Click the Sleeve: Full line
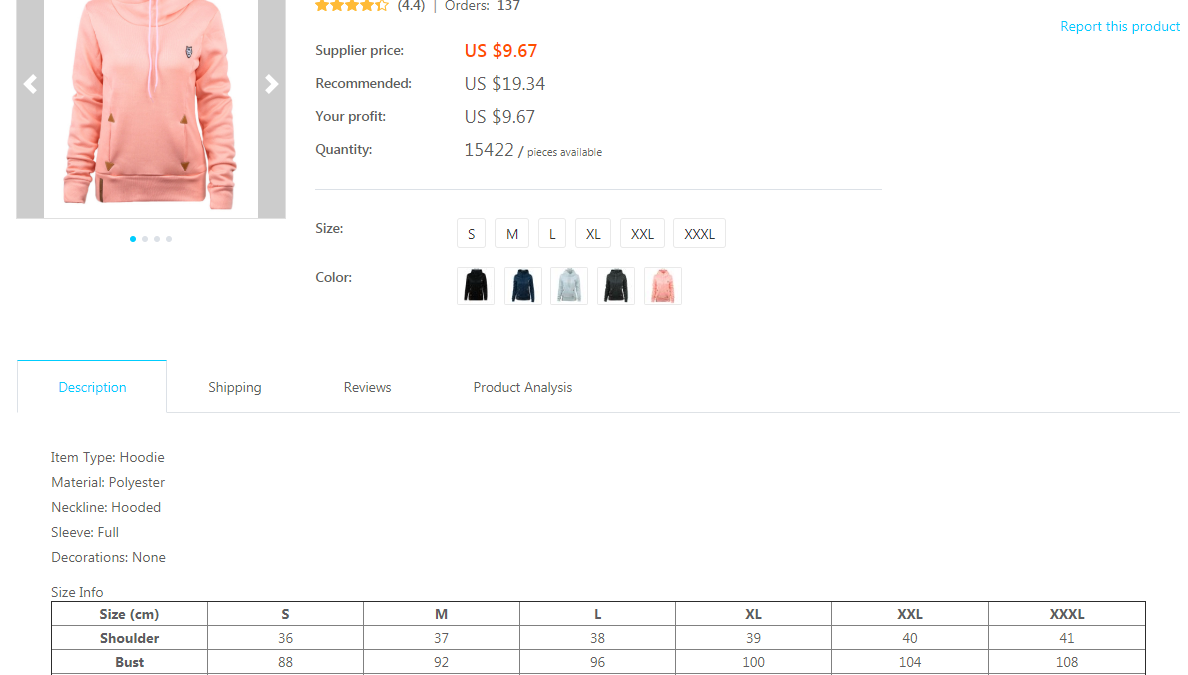The width and height of the screenshot is (1188, 675). click(x=85, y=533)
